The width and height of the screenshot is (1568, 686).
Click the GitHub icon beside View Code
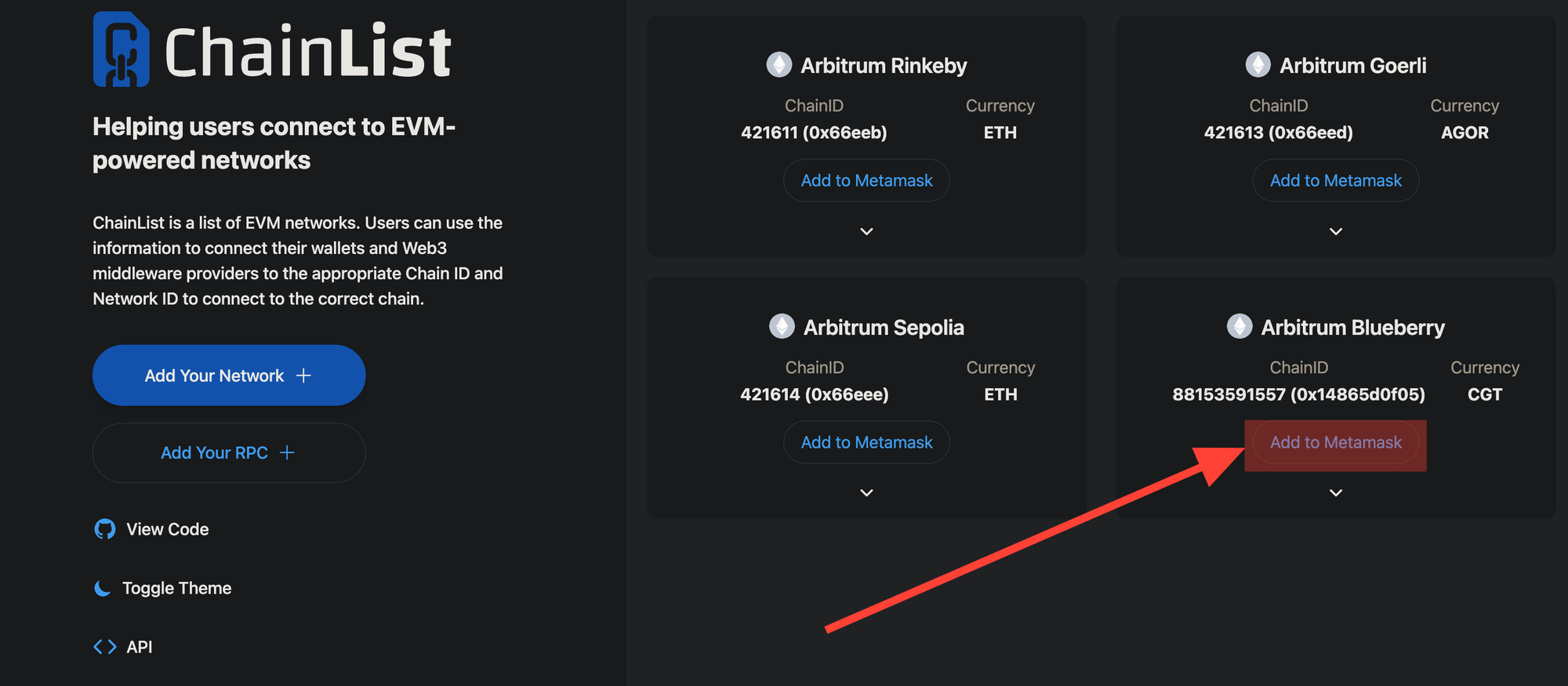[104, 529]
